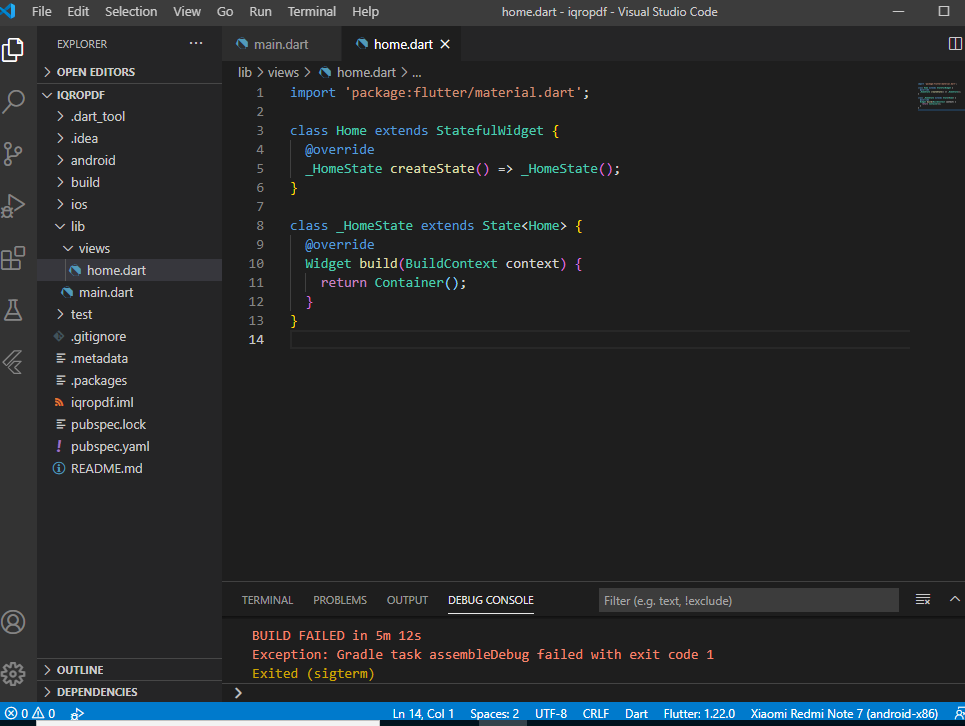Click the split editor icon
The width and height of the screenshot is (965, 726).
(954, 44)
